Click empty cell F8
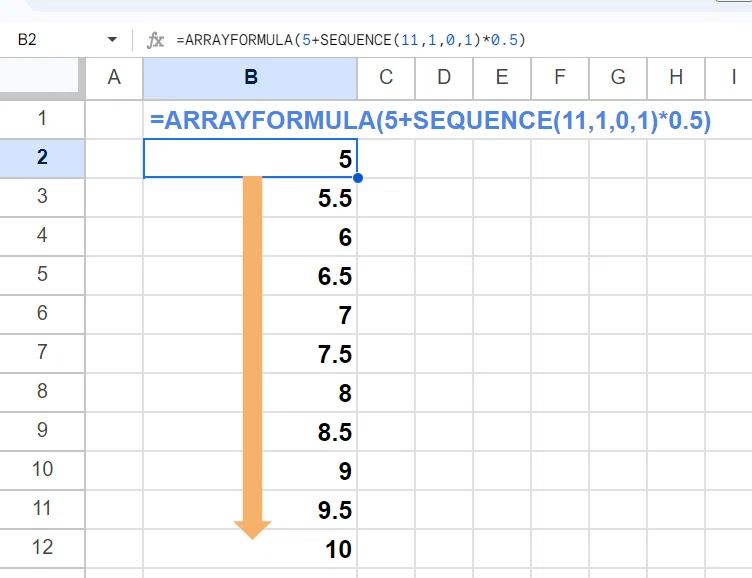This screenshot has height=578, width=752. [x=560, y=392]
